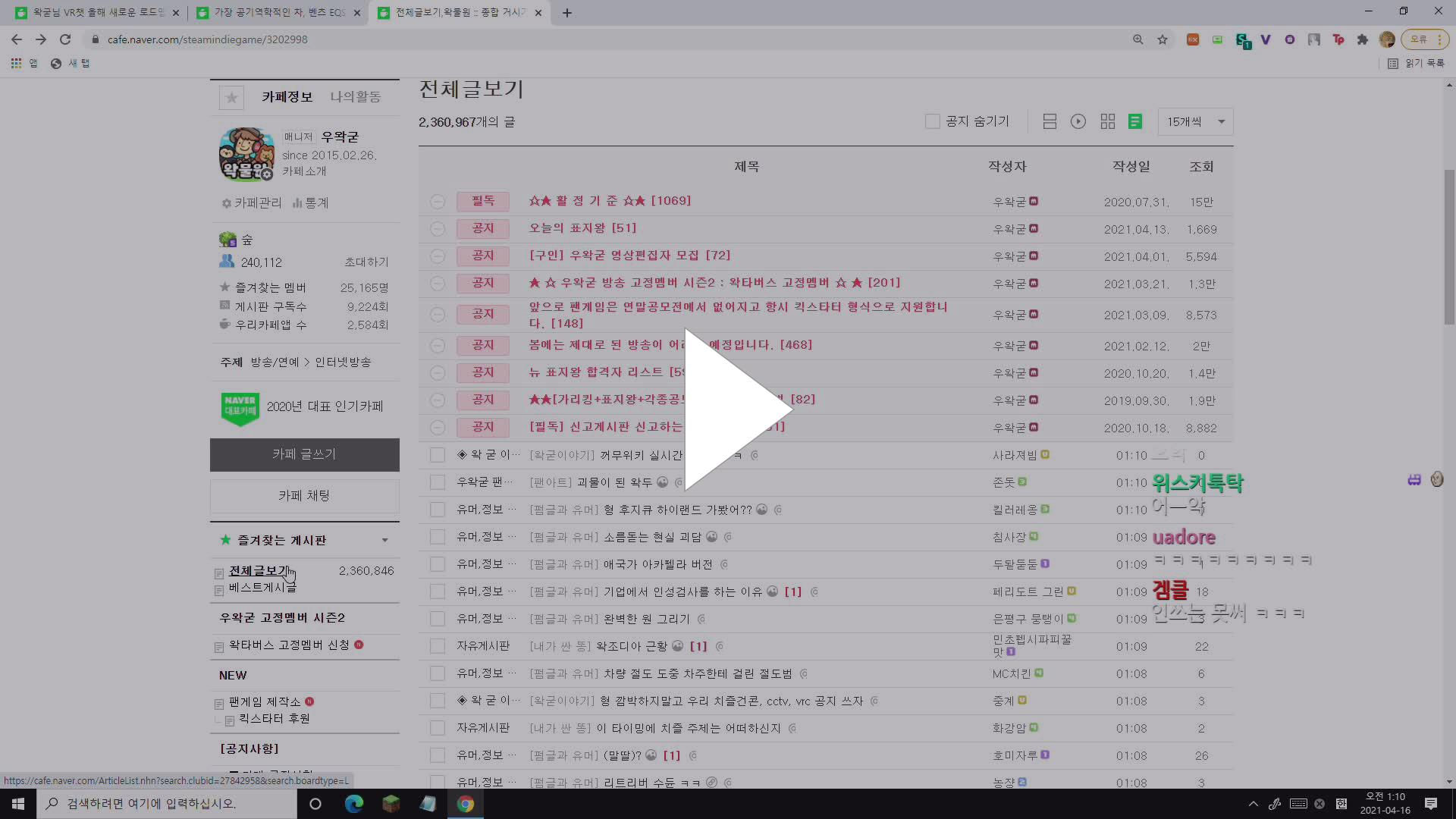Check the box for 꺼무위키 실시간 post

438,455
